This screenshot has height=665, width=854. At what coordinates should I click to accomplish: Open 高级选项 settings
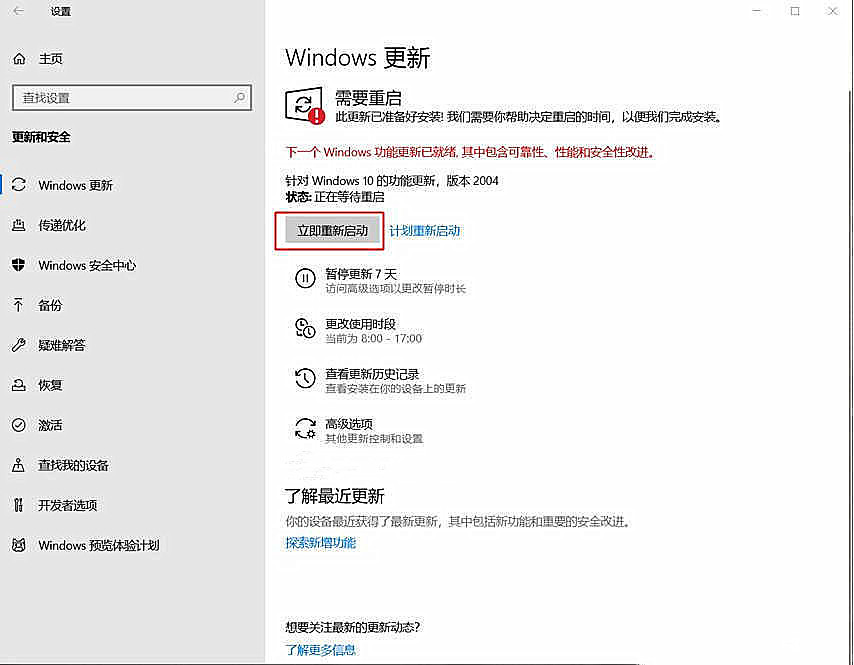[x=359, y=430]
